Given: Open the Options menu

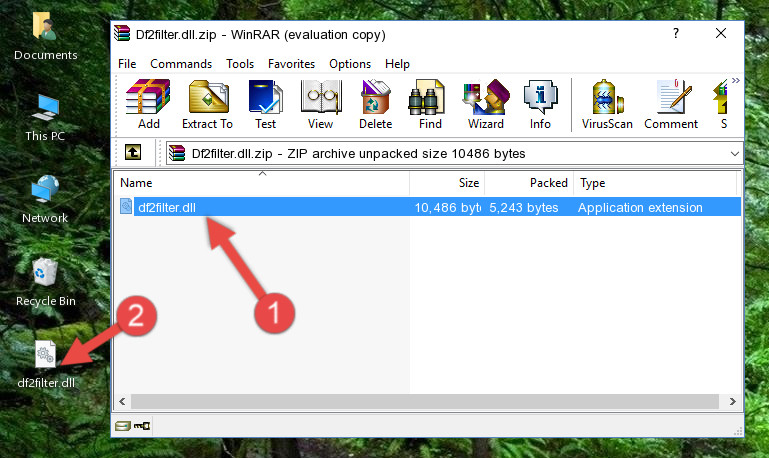Looking at the screenshot, I should pyautogui.click(x=350, y=64).
